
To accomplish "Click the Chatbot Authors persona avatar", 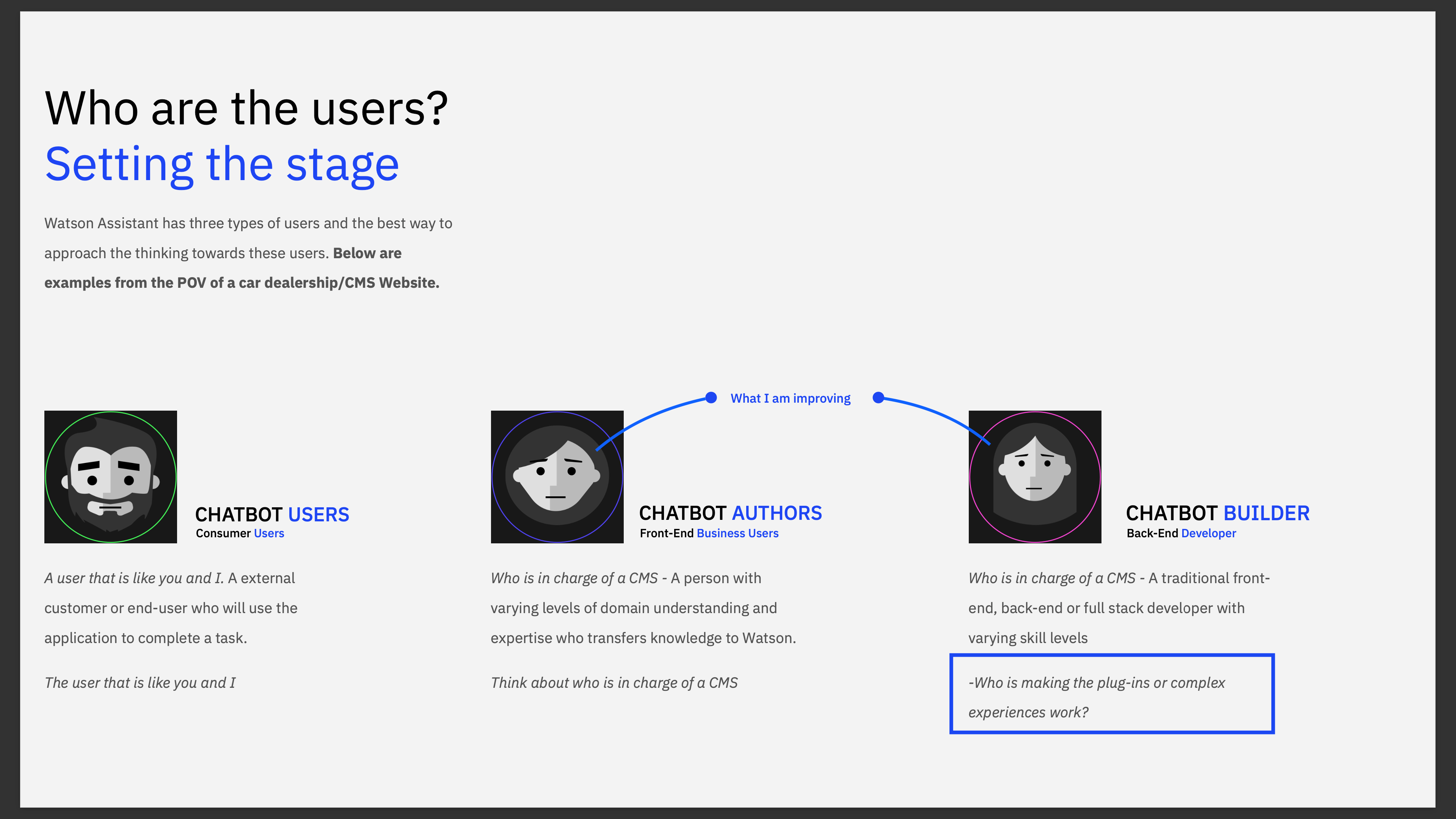I will (x=557, y=477).
